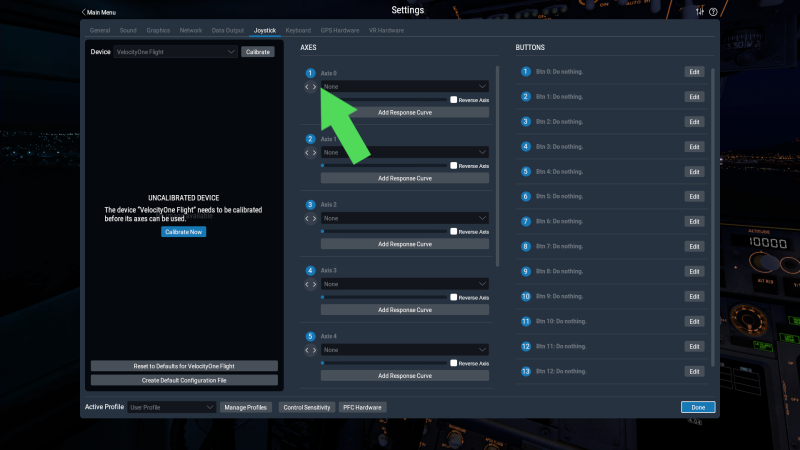Enable Reverse Axis for Axis 4

click(454, 363)
